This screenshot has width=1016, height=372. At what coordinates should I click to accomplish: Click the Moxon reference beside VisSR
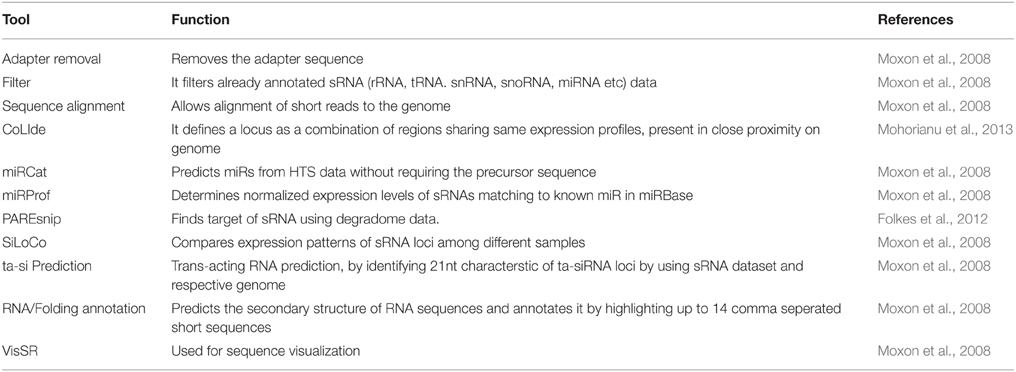[x=934, y=351]
